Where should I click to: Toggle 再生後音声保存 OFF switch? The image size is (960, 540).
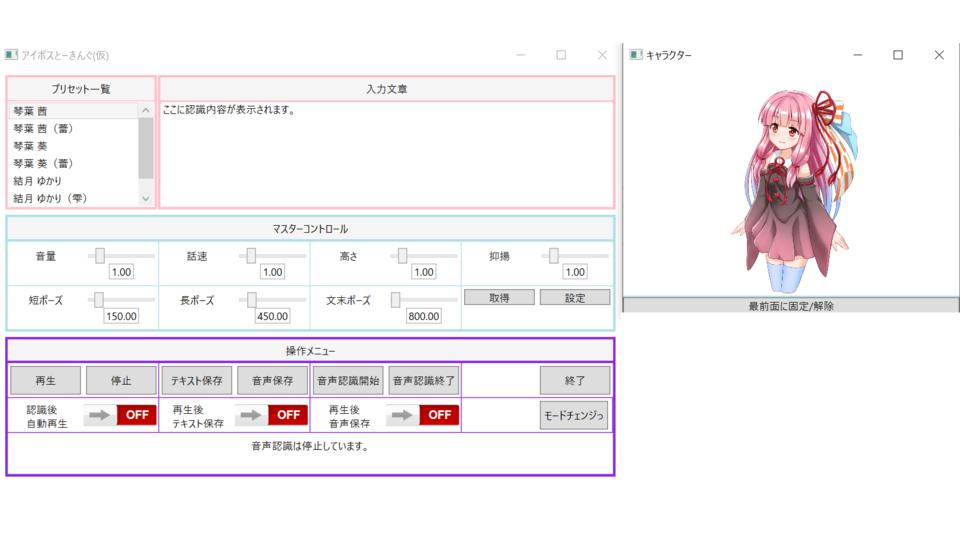pos(422,415)
